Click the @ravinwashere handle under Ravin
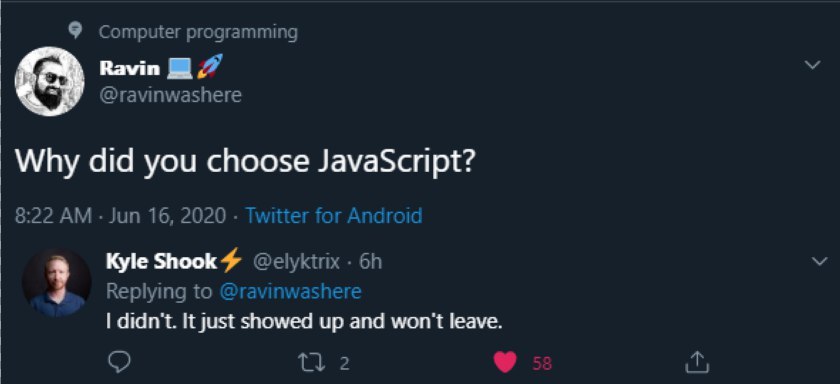This screenshot has width=840, height=384. click(170, 95)
